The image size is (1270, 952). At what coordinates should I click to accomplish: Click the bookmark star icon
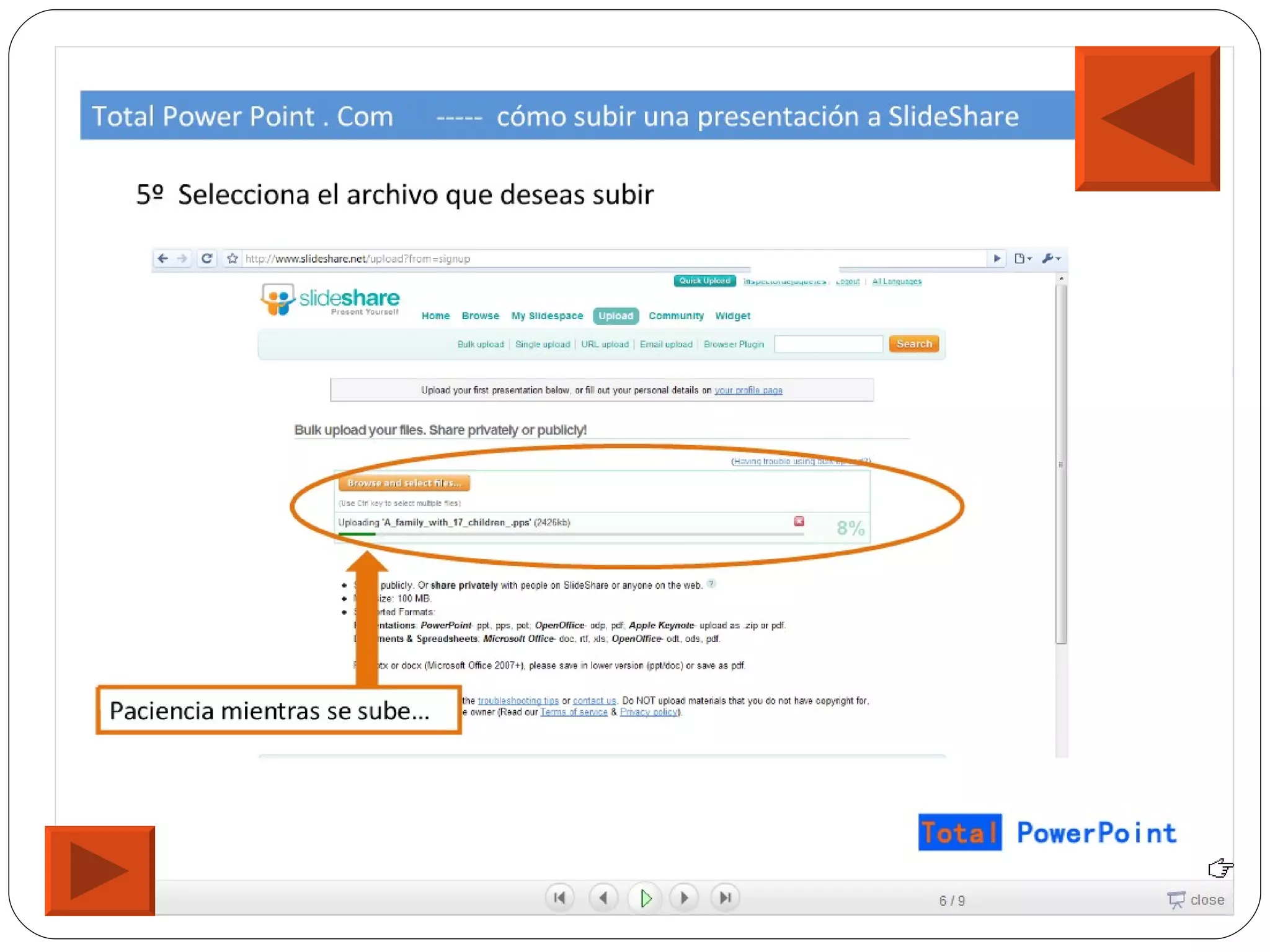tap(233, 258)
